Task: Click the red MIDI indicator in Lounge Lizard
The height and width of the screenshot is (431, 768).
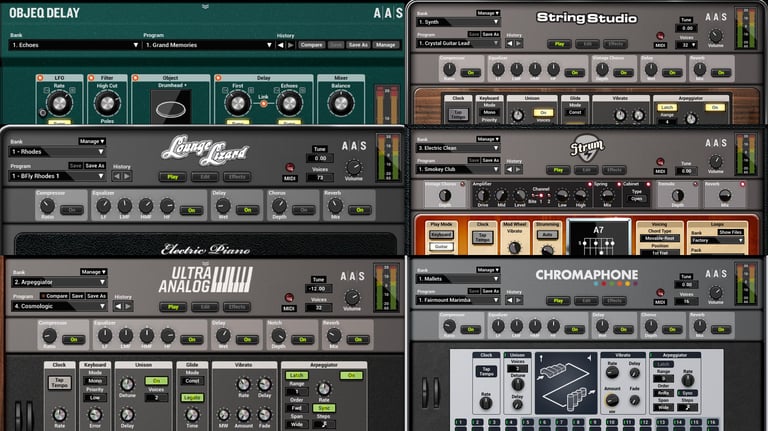Action: click(289, 168)
